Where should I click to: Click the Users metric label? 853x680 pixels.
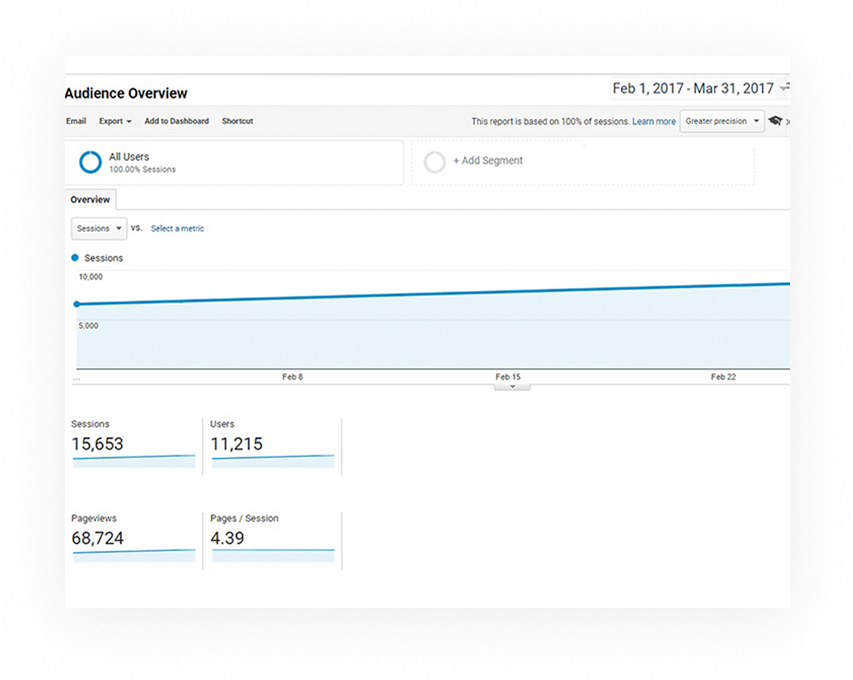222,424
